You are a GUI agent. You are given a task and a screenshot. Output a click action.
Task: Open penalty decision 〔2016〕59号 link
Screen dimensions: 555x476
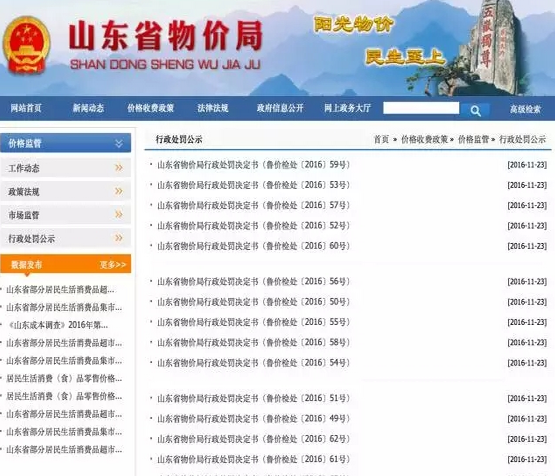point(253,165)
